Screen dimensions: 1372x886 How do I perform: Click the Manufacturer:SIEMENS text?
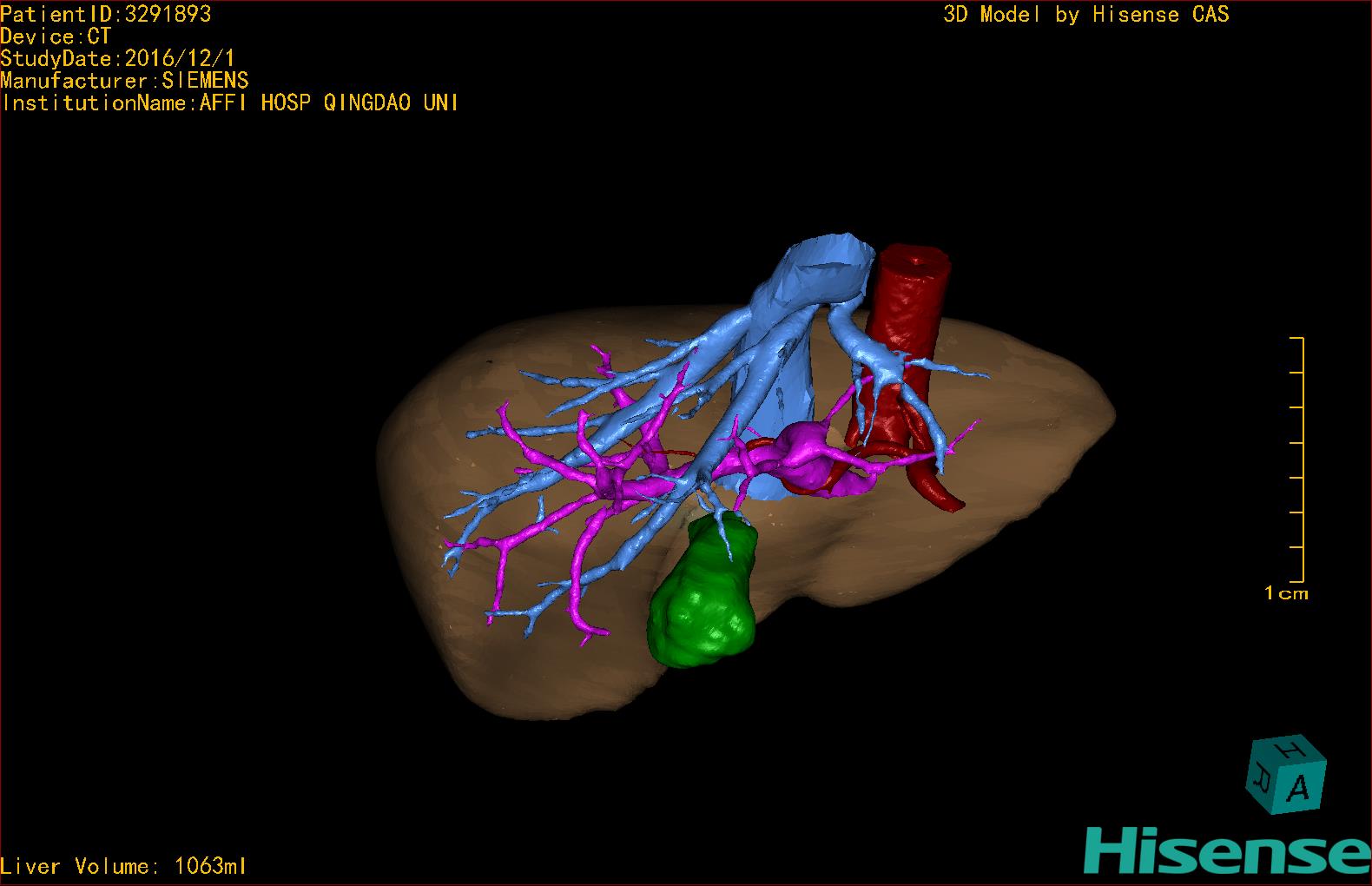click(124, 81)
